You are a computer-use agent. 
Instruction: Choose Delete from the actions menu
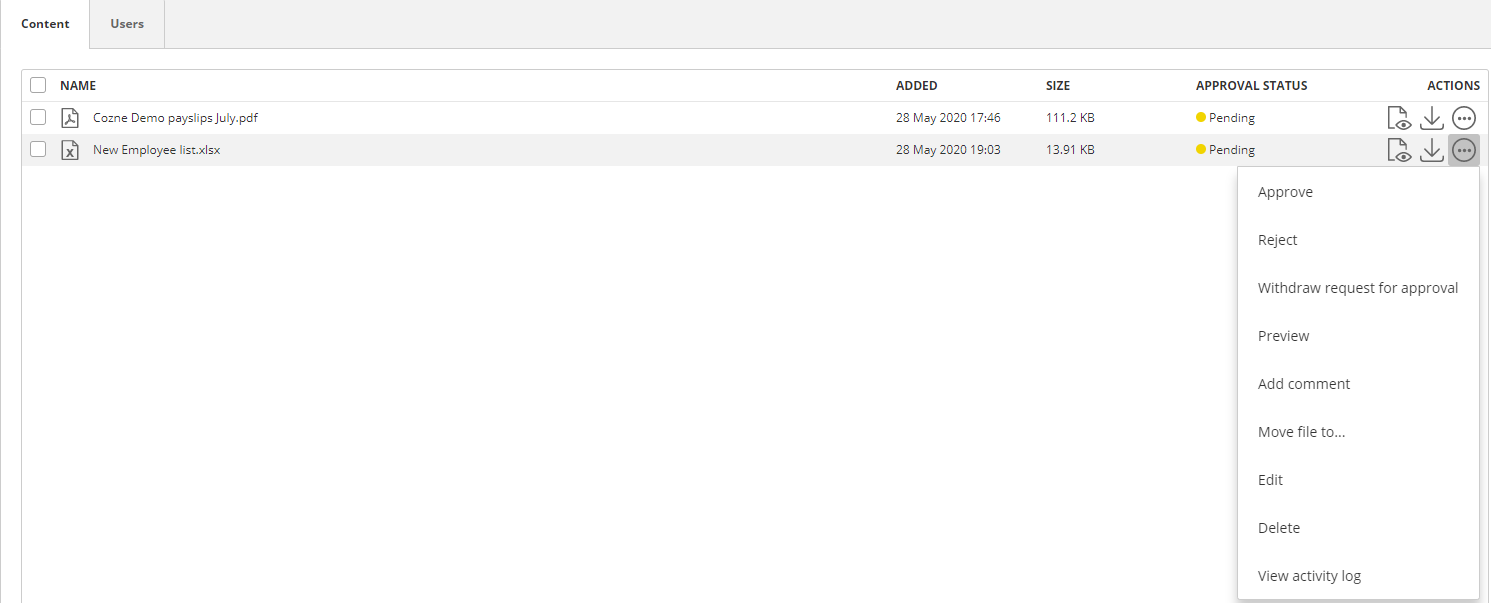pos(1278,527)
